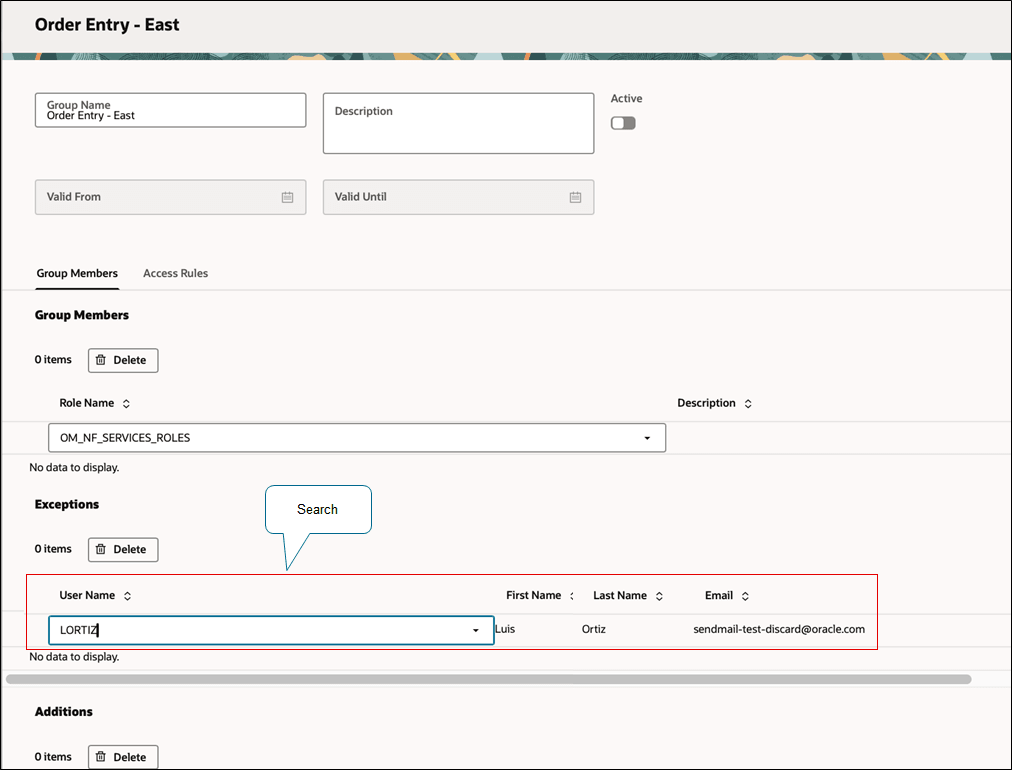Click the horizontal scrollbar

pyautogui.click(x=488, y=679)
